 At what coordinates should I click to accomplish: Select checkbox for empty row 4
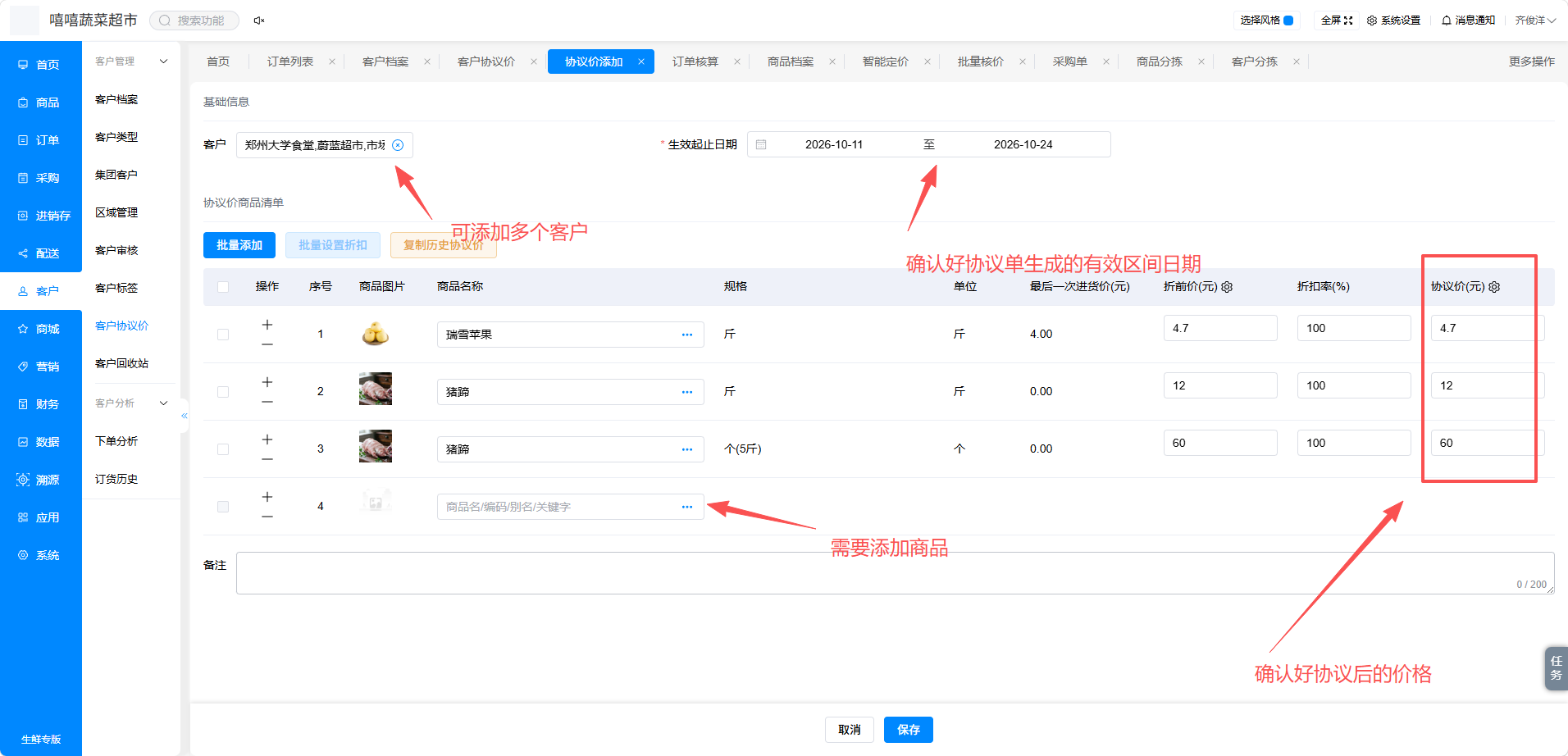pos(223,507)
